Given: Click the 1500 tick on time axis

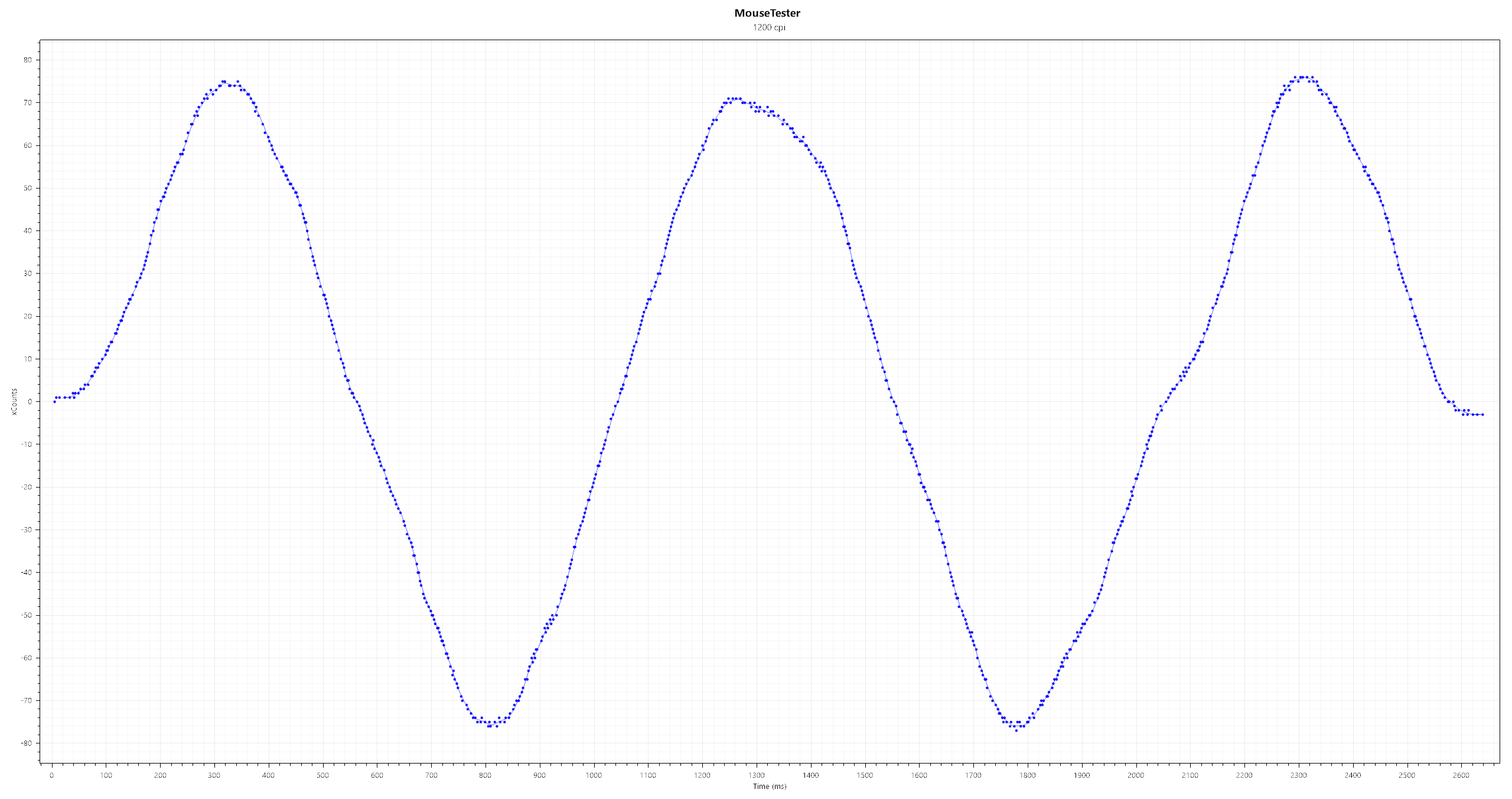Looking at the screenshot, I should (865, 775).
